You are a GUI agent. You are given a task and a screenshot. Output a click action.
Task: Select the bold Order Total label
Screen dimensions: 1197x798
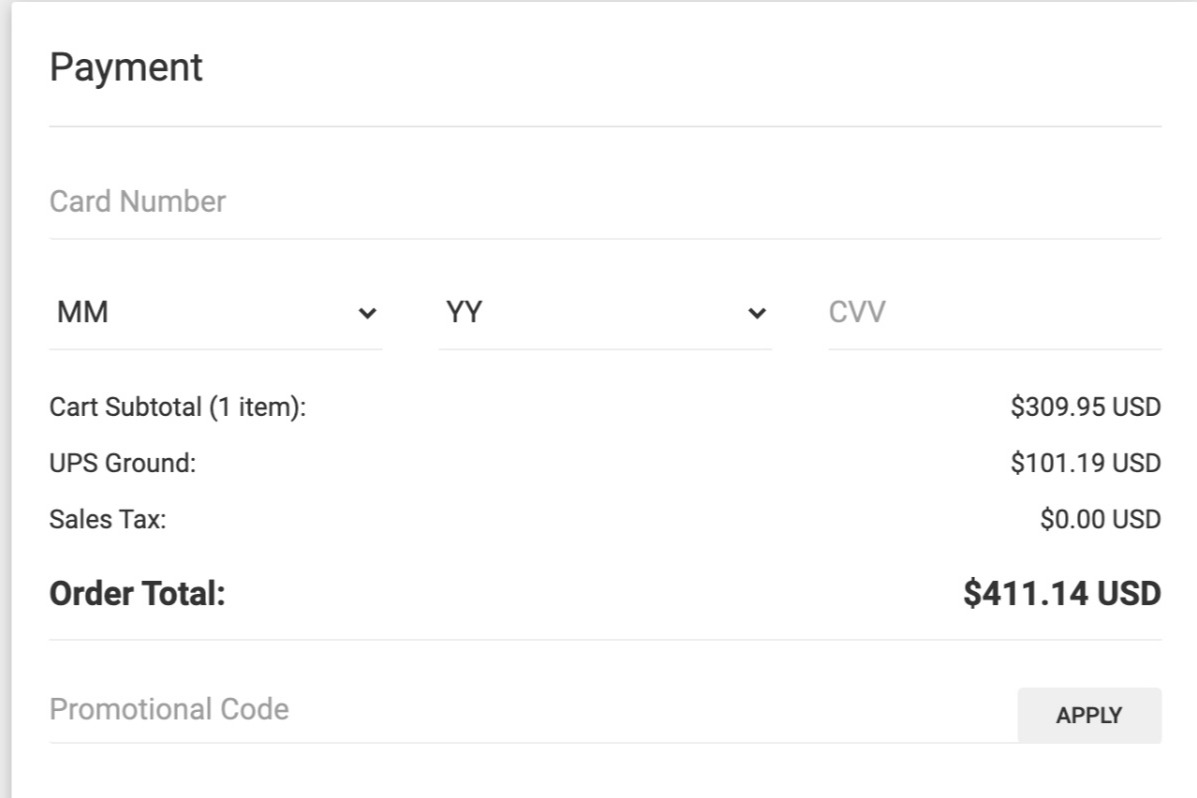coord(138,594)
